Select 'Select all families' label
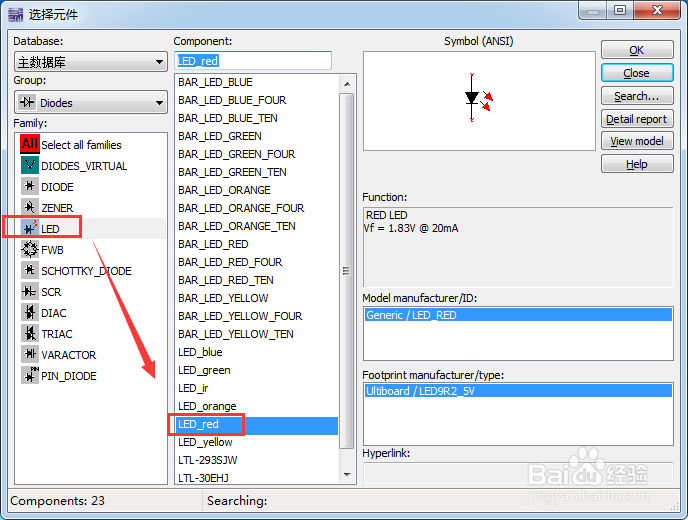 (81, 145)
